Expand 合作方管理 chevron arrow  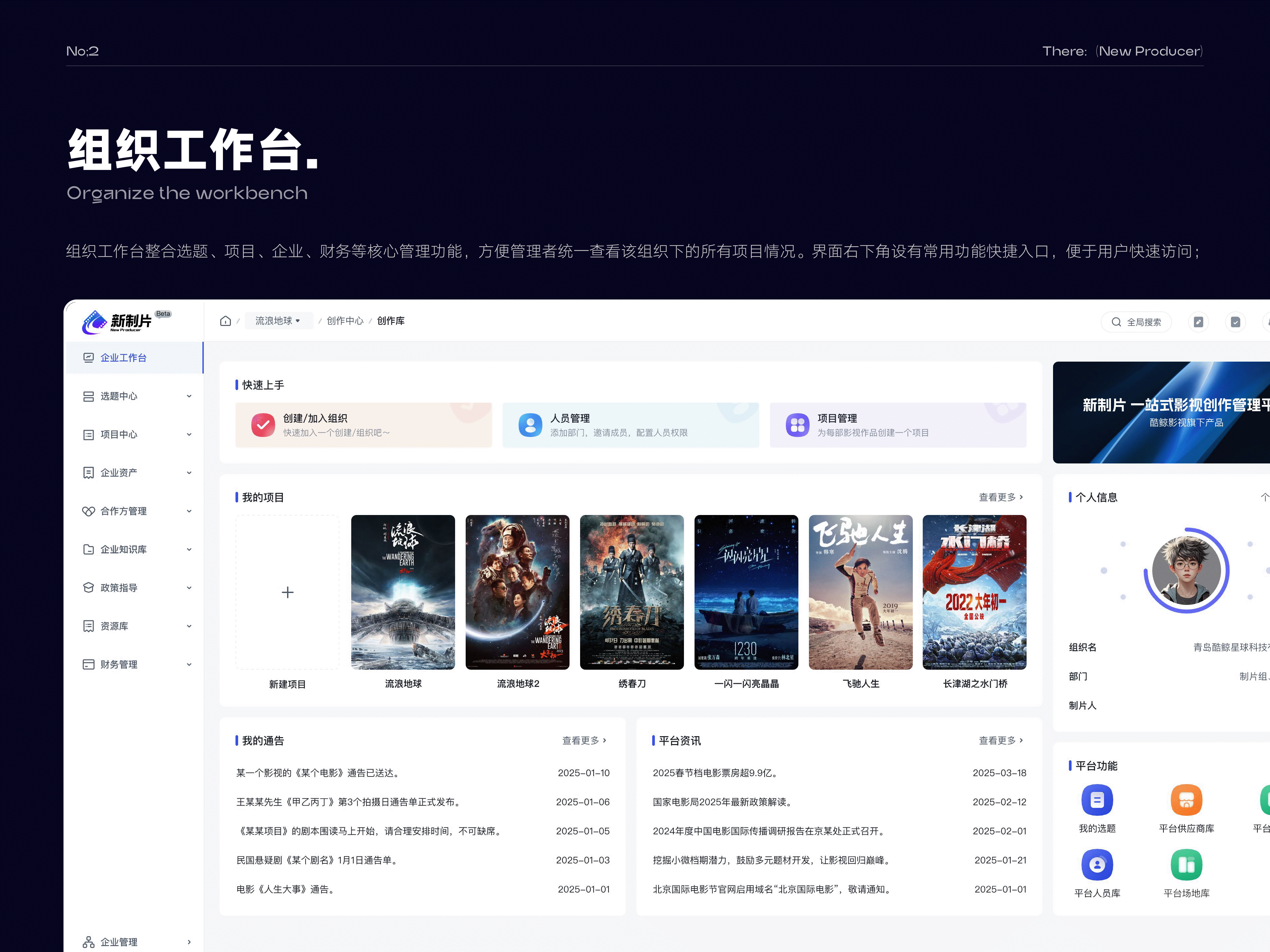189,511
